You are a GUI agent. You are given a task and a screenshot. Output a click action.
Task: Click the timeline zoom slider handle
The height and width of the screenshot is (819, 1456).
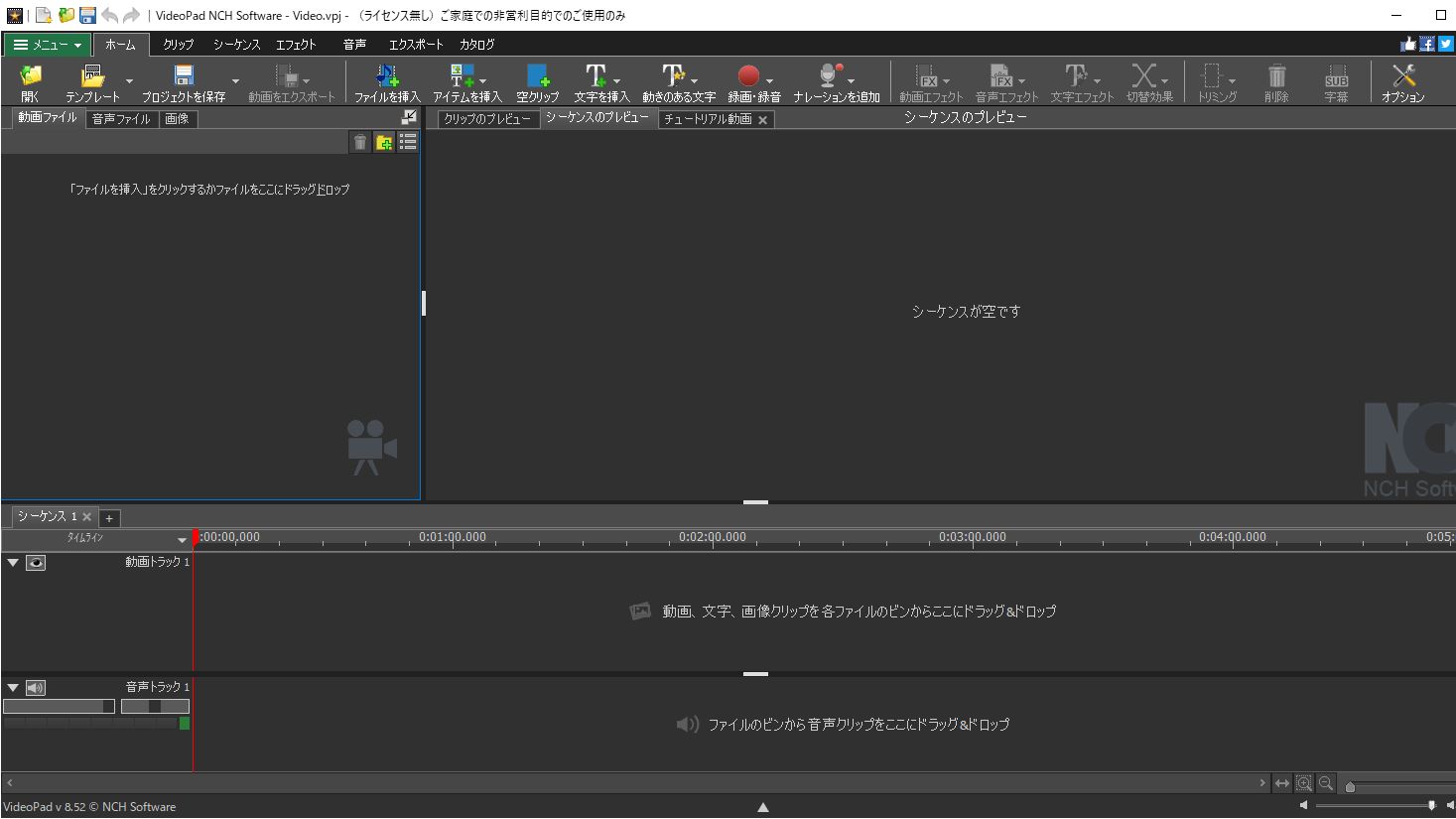point(1350,786)
